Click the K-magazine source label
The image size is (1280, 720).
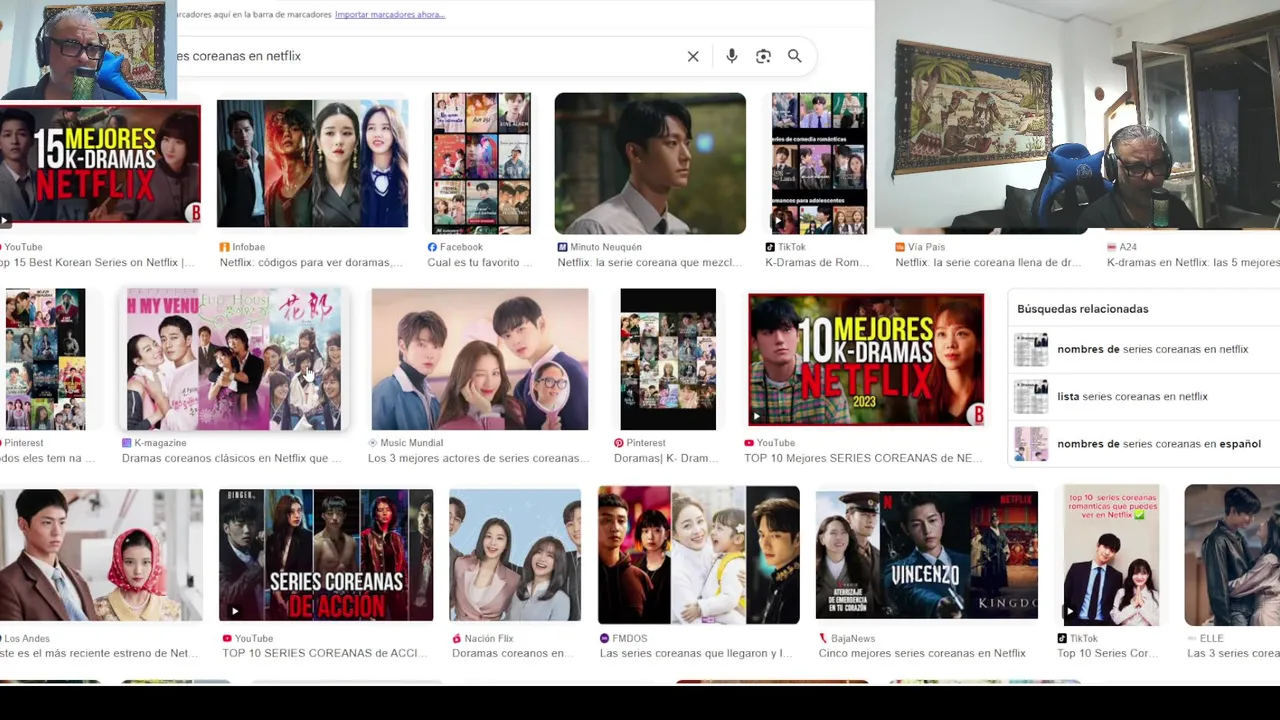tap(154, 443)
